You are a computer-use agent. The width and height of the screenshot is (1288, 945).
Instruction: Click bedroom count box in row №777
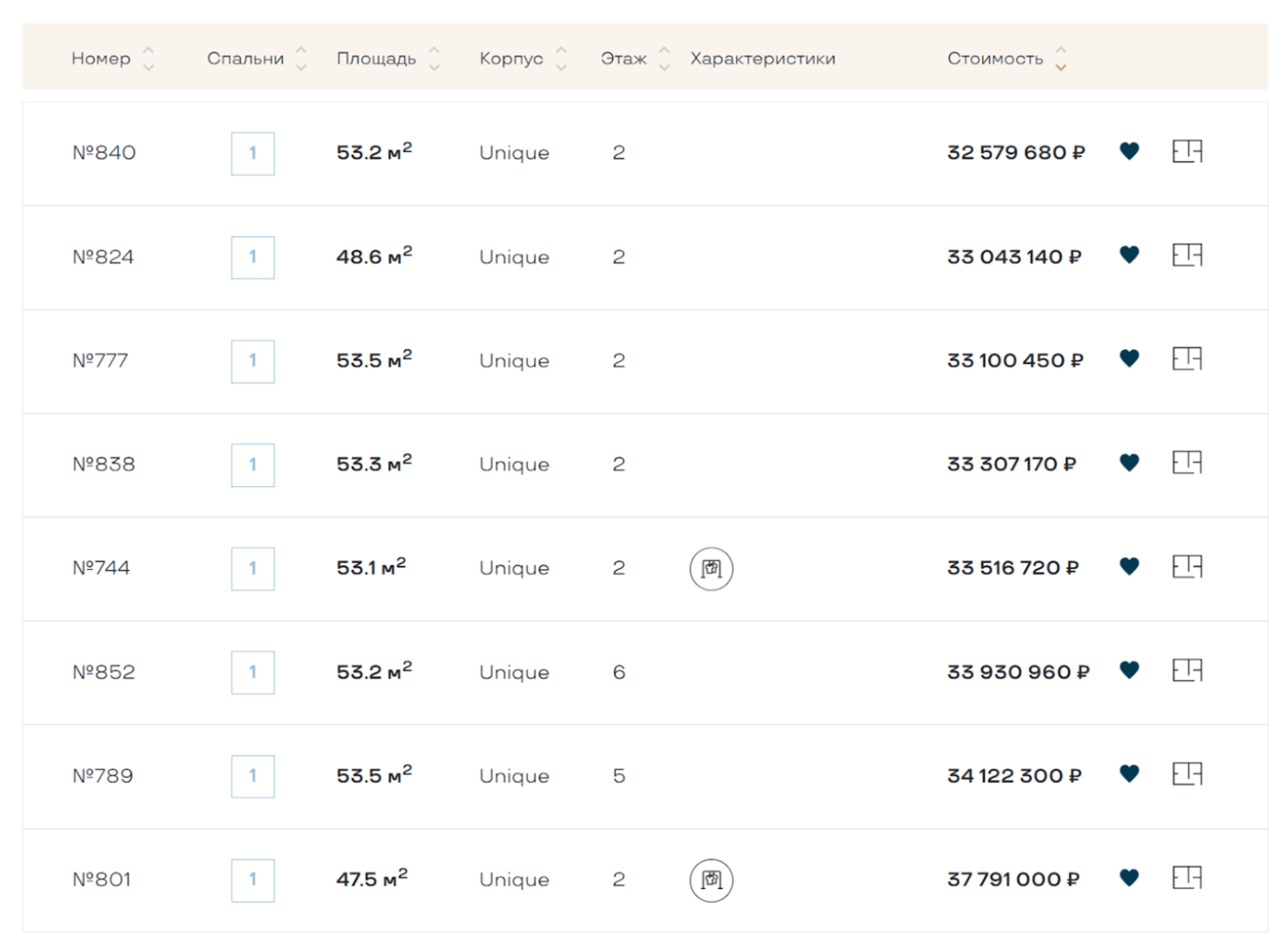pos(253,361)
